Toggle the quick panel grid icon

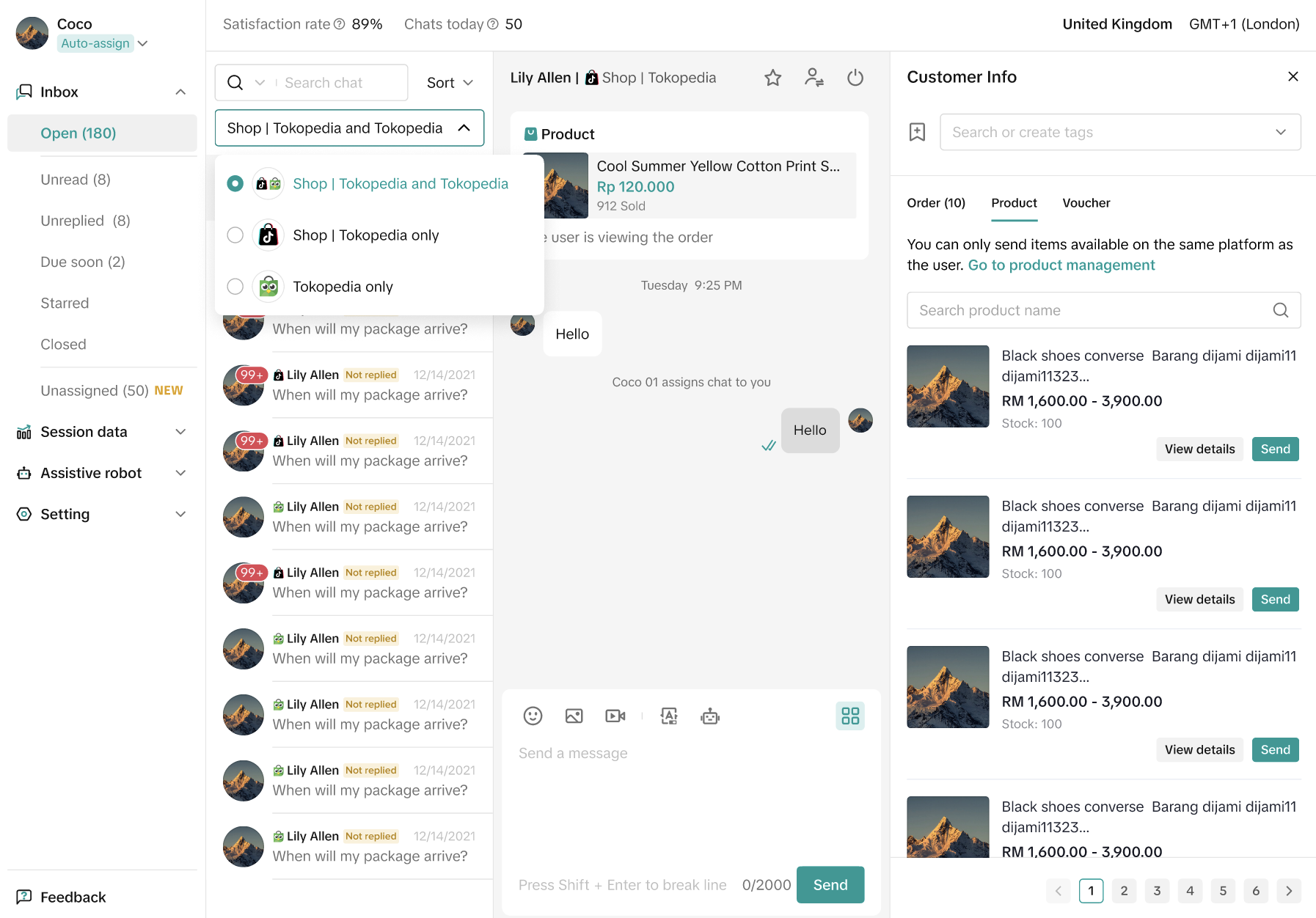click(850, 716)
